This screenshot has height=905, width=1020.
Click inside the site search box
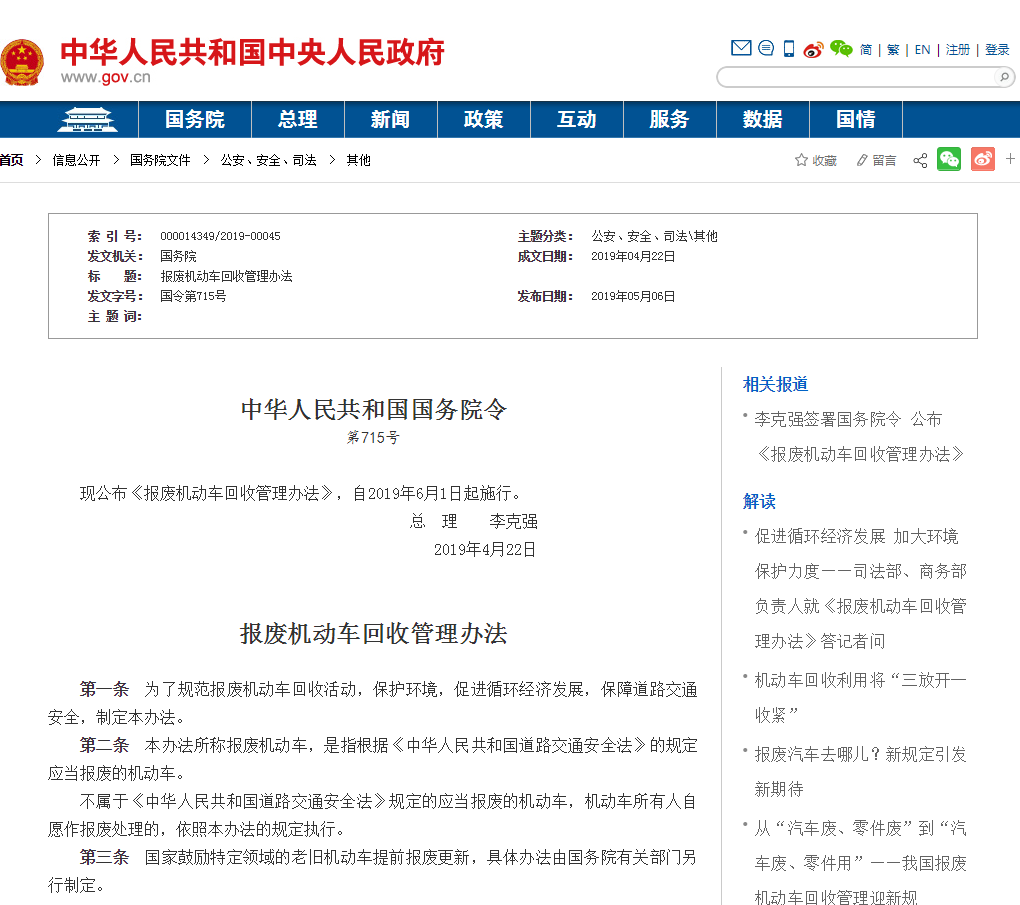tap(855, 77)
